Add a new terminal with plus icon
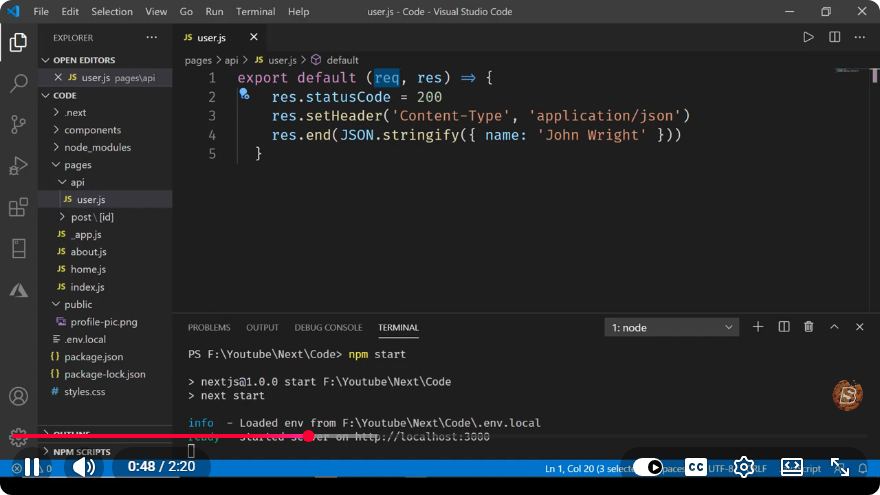This screenshot has width=880, height=495. (758, 327)
